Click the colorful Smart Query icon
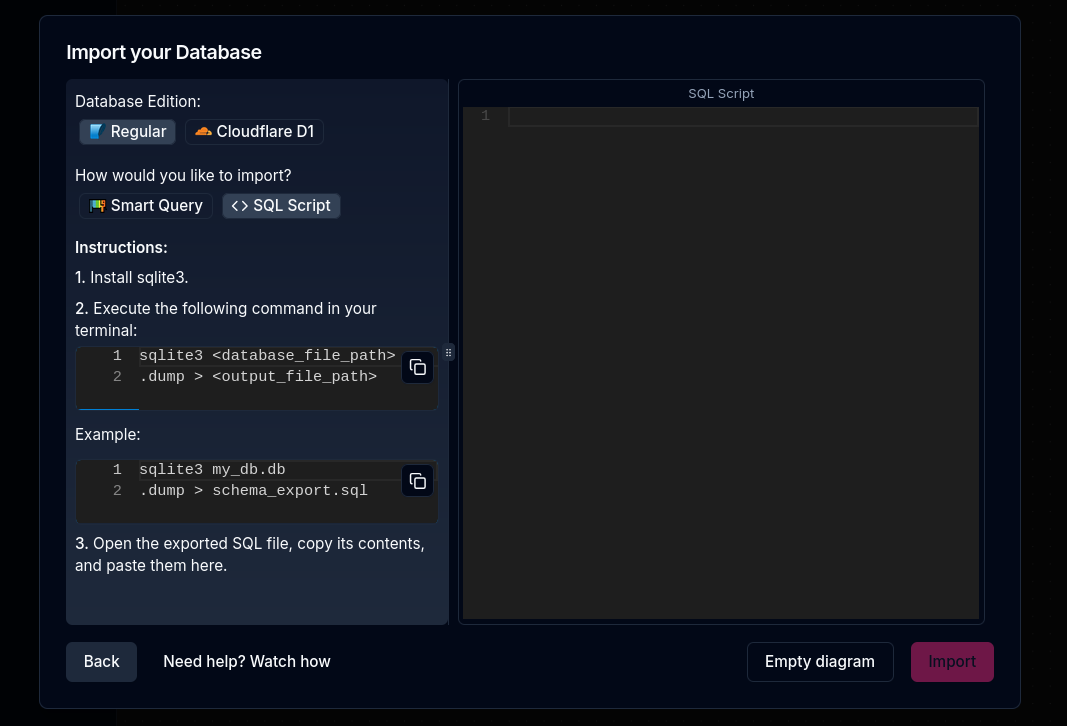Screen dimensions: 1067x726 tap(97, 206)
